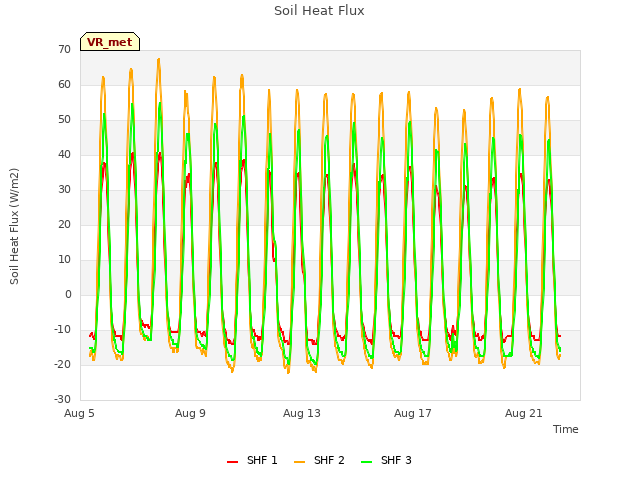Click the 70 y-axis tick label
The width and height of the screenshot is (640, 480).
pyautogui.click(x=64, y=49)
